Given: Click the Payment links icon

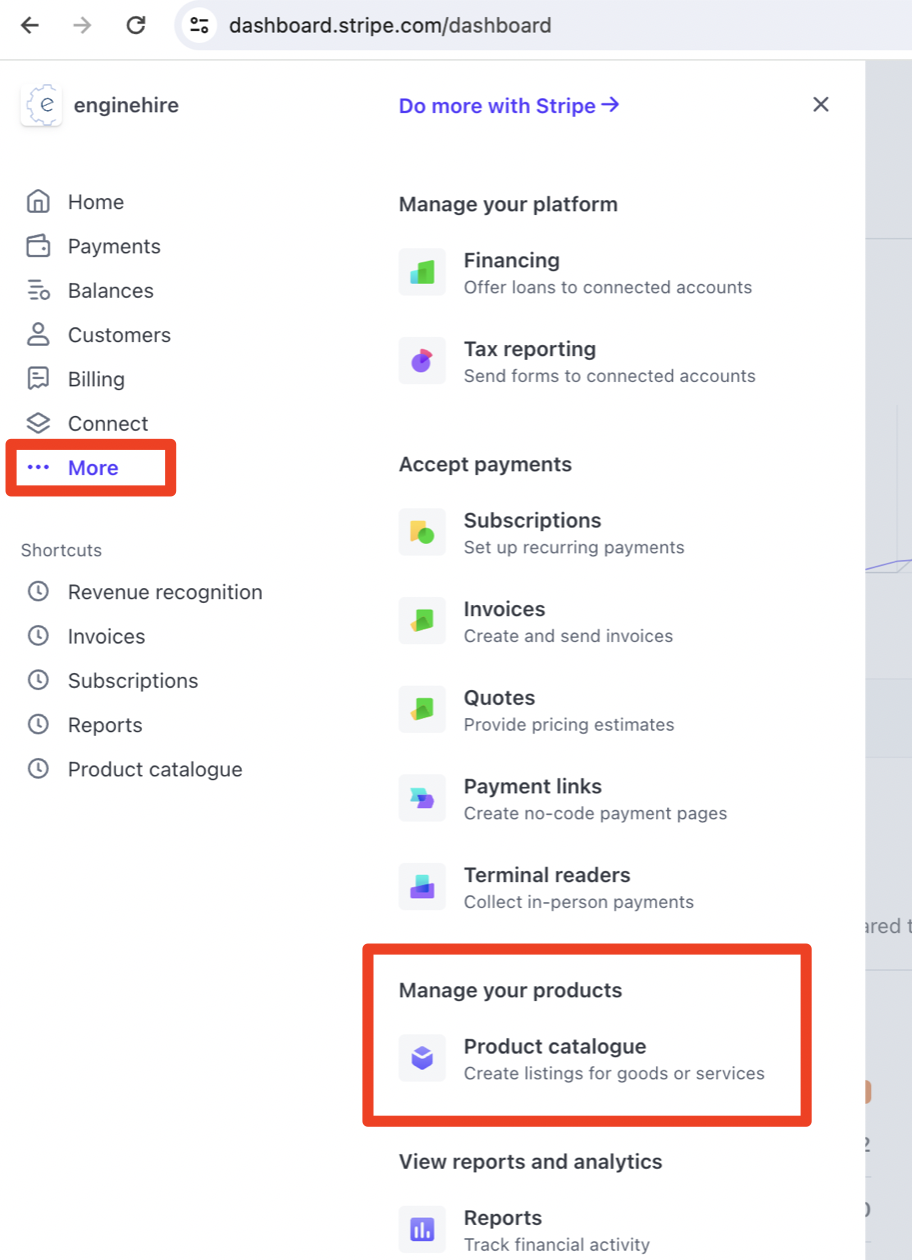Looking at the screenshot, I should 422,798.
